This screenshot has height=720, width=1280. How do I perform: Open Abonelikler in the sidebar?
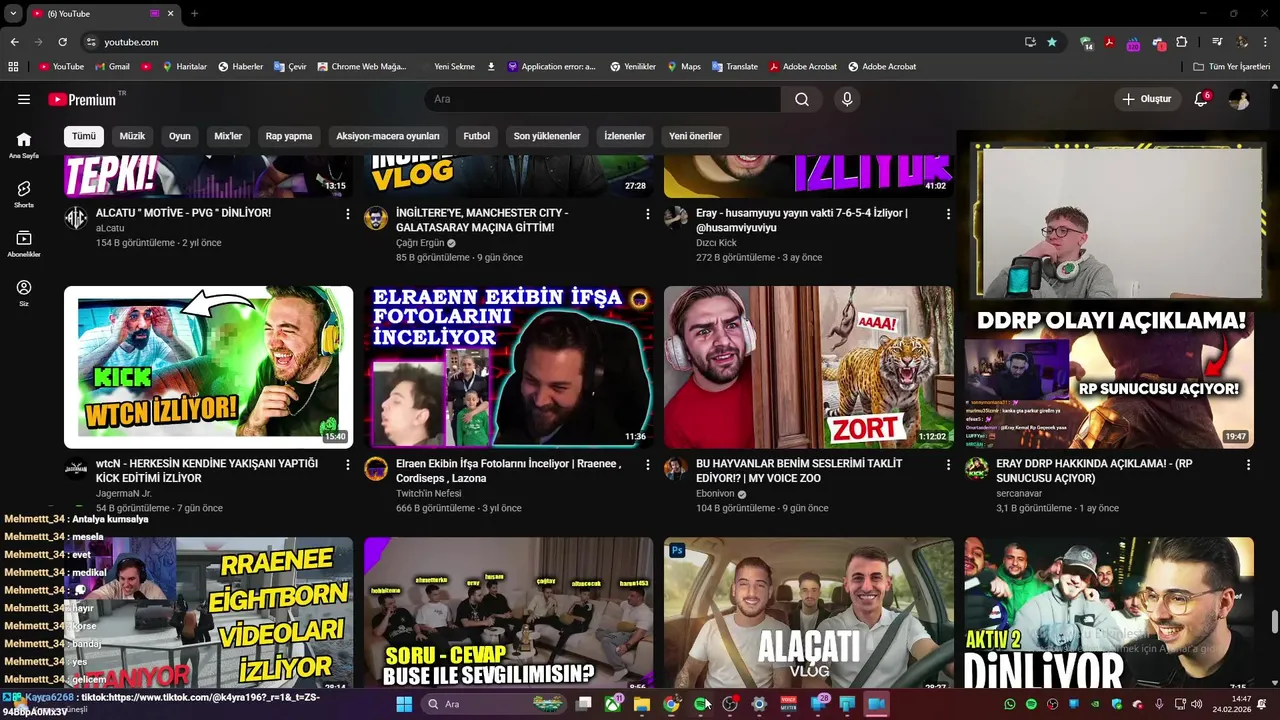tap(24, 244)
